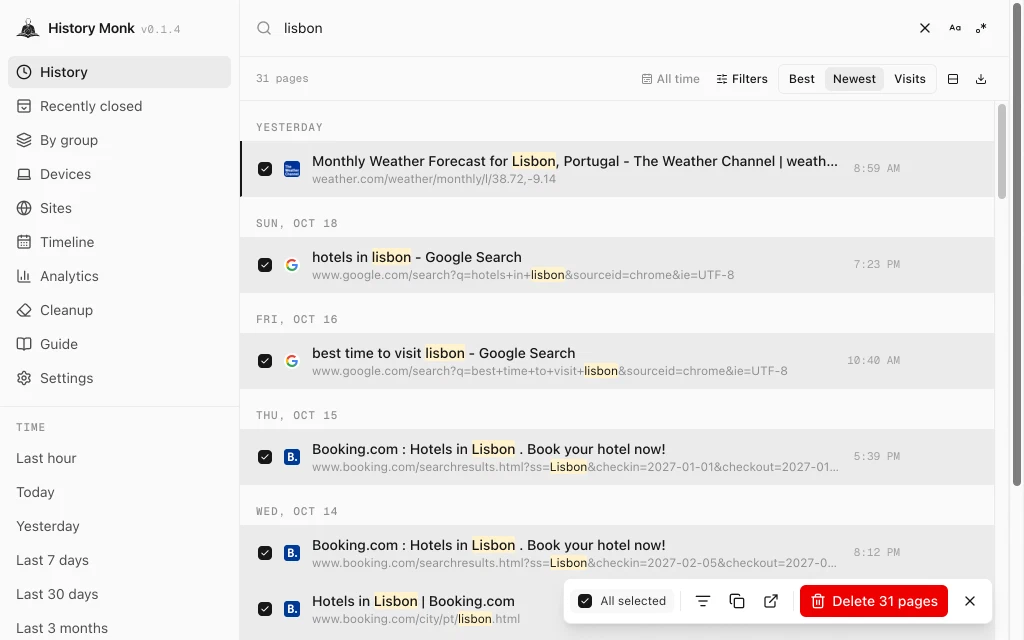
Task: Open the Analytics page
Action: [120, 276]
